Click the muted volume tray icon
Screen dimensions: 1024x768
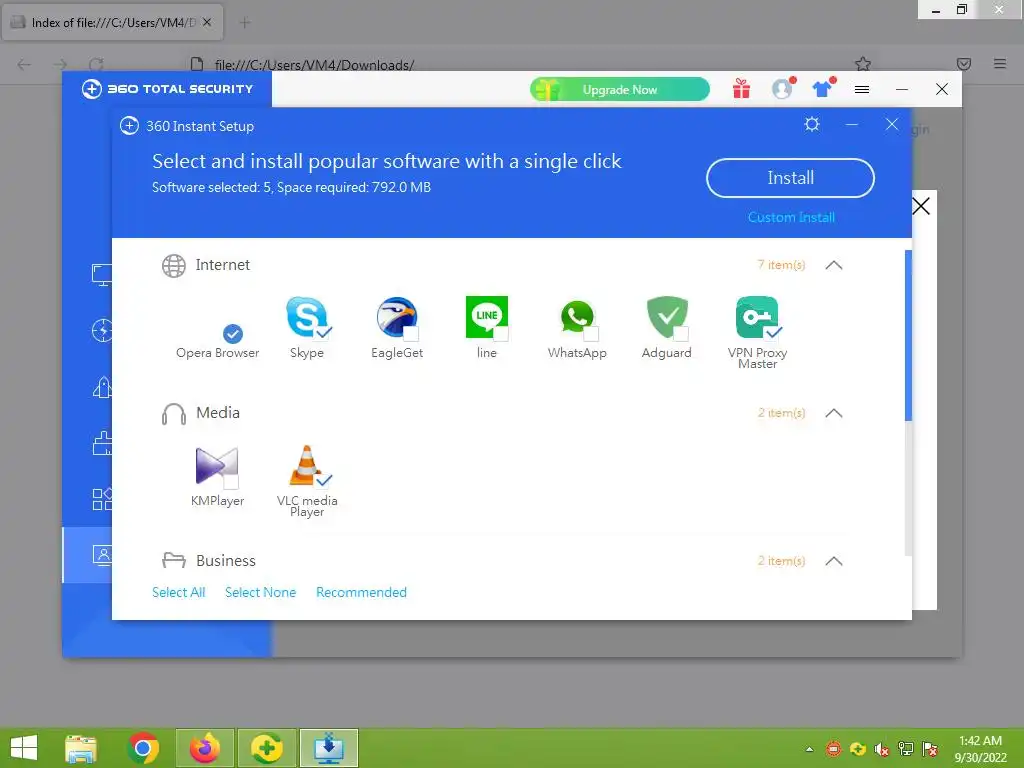coord(882,749)
